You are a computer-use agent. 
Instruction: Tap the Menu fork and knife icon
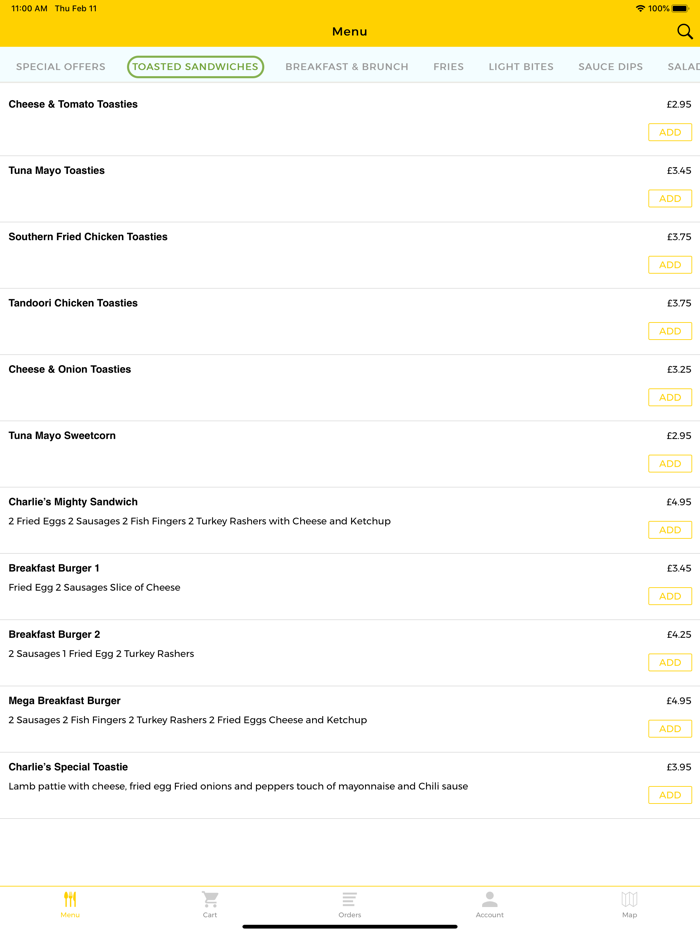click(70, 899)
